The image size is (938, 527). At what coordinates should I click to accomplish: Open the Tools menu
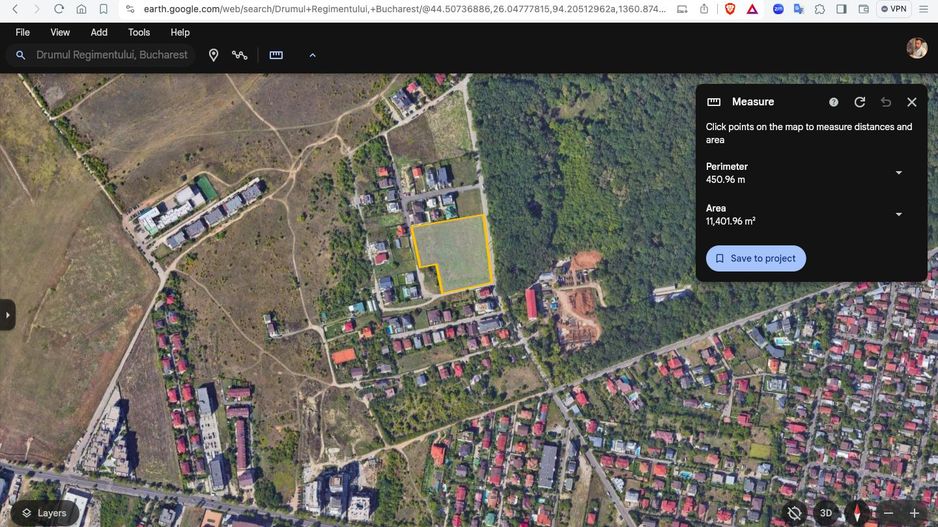[139, 32]
